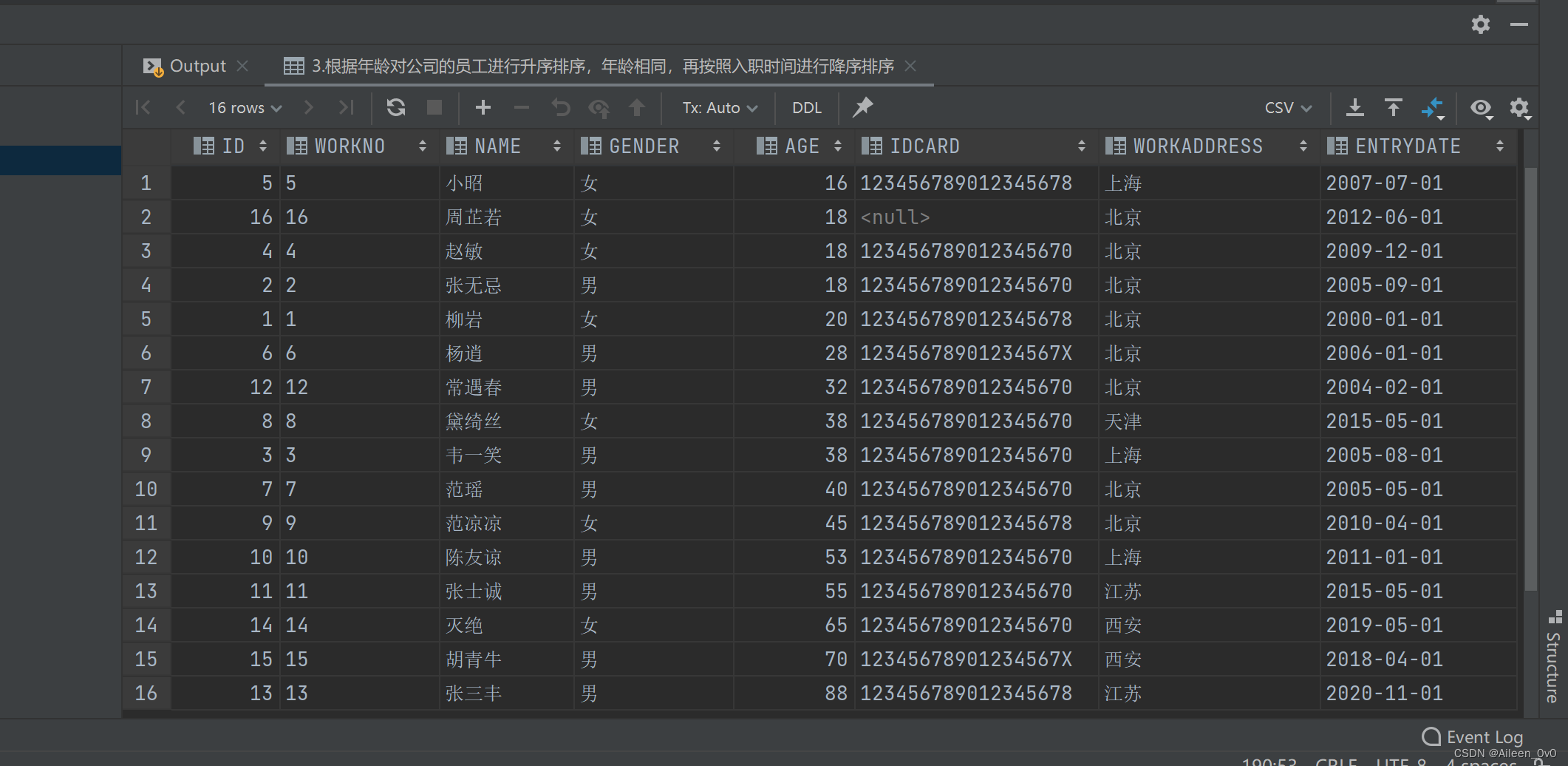Open the CSV export format dropdown
This screenshot has width=1568, height=766.
1288,108
